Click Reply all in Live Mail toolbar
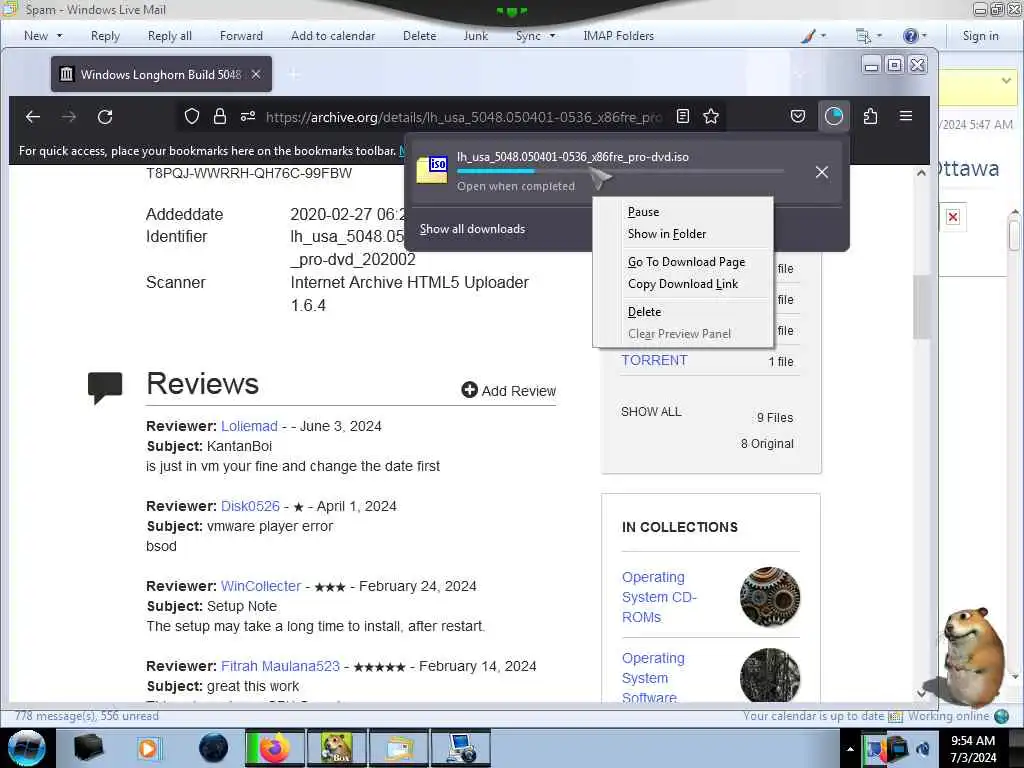This screenshot has width=1024, height=768. click(x=170, y=36)
